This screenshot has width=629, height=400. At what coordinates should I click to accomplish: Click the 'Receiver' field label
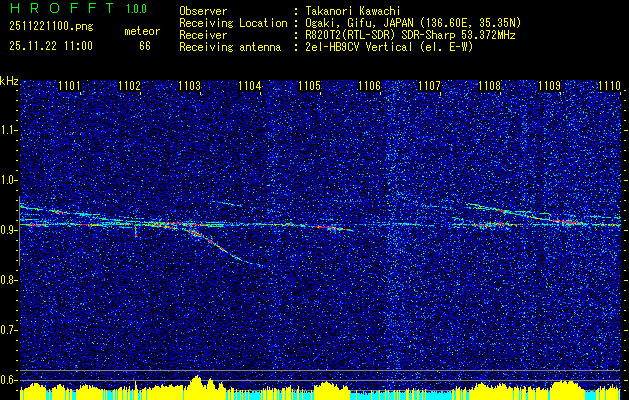tap(203, 35)
